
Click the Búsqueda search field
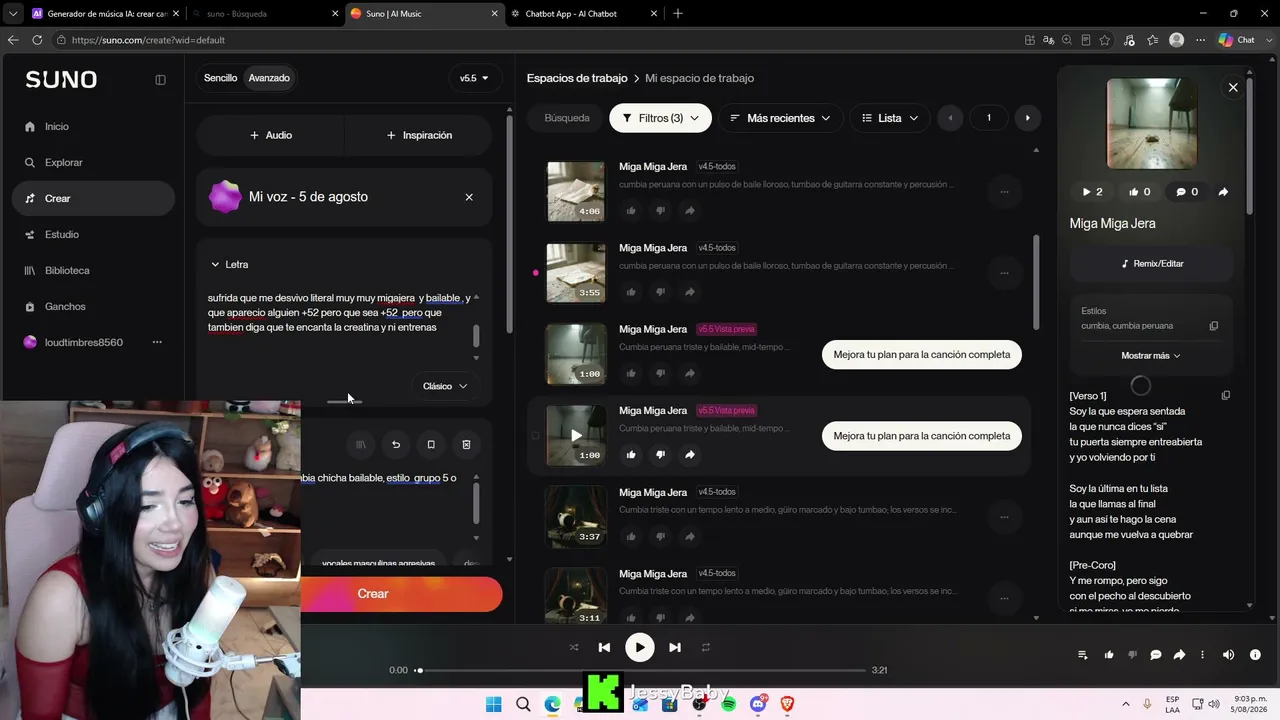coord(567,118)
